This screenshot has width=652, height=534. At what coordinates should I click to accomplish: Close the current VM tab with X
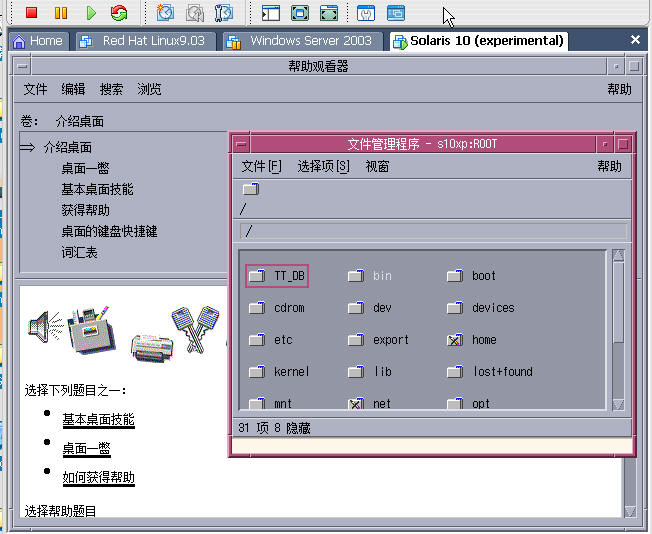click(635, 40)
